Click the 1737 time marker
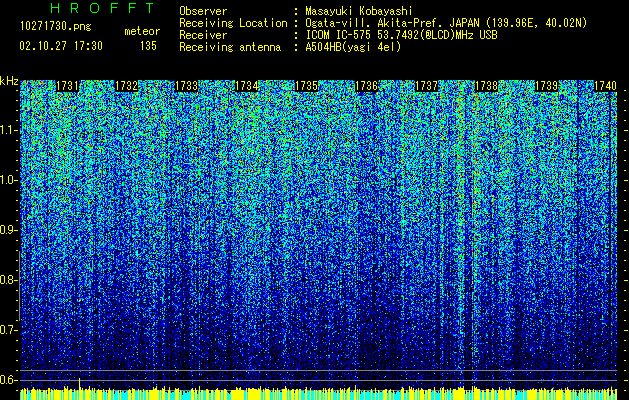Image resolution: width=629 pixels, height=400 pixels. [426, 86]
